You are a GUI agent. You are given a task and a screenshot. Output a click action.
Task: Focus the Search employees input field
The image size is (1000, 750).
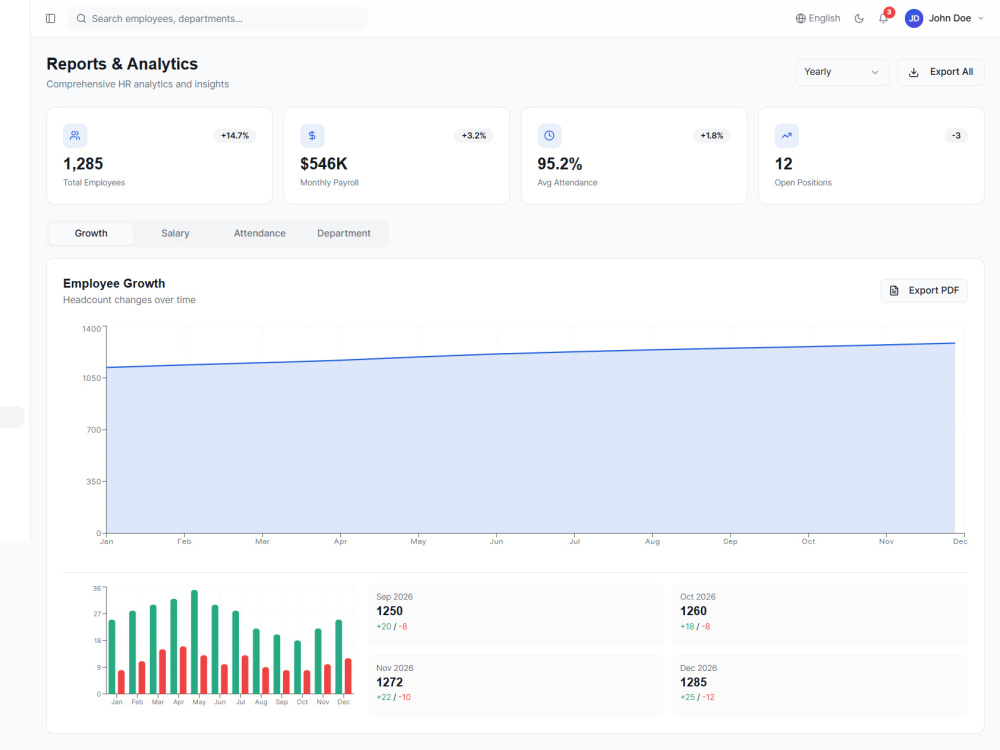(217, 18)
